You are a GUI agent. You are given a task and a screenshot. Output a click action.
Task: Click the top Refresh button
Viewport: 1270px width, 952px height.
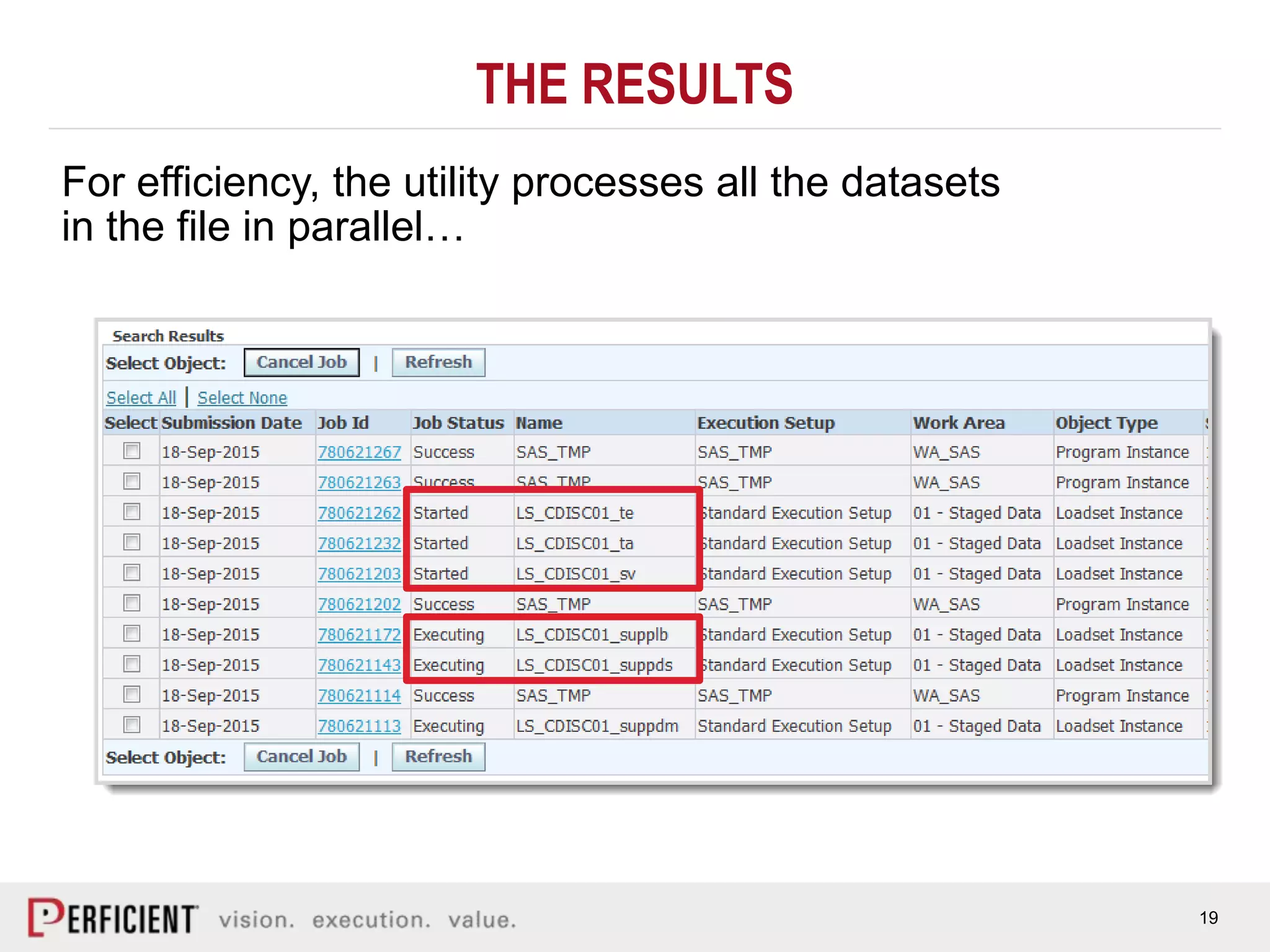tap(438, 363)
